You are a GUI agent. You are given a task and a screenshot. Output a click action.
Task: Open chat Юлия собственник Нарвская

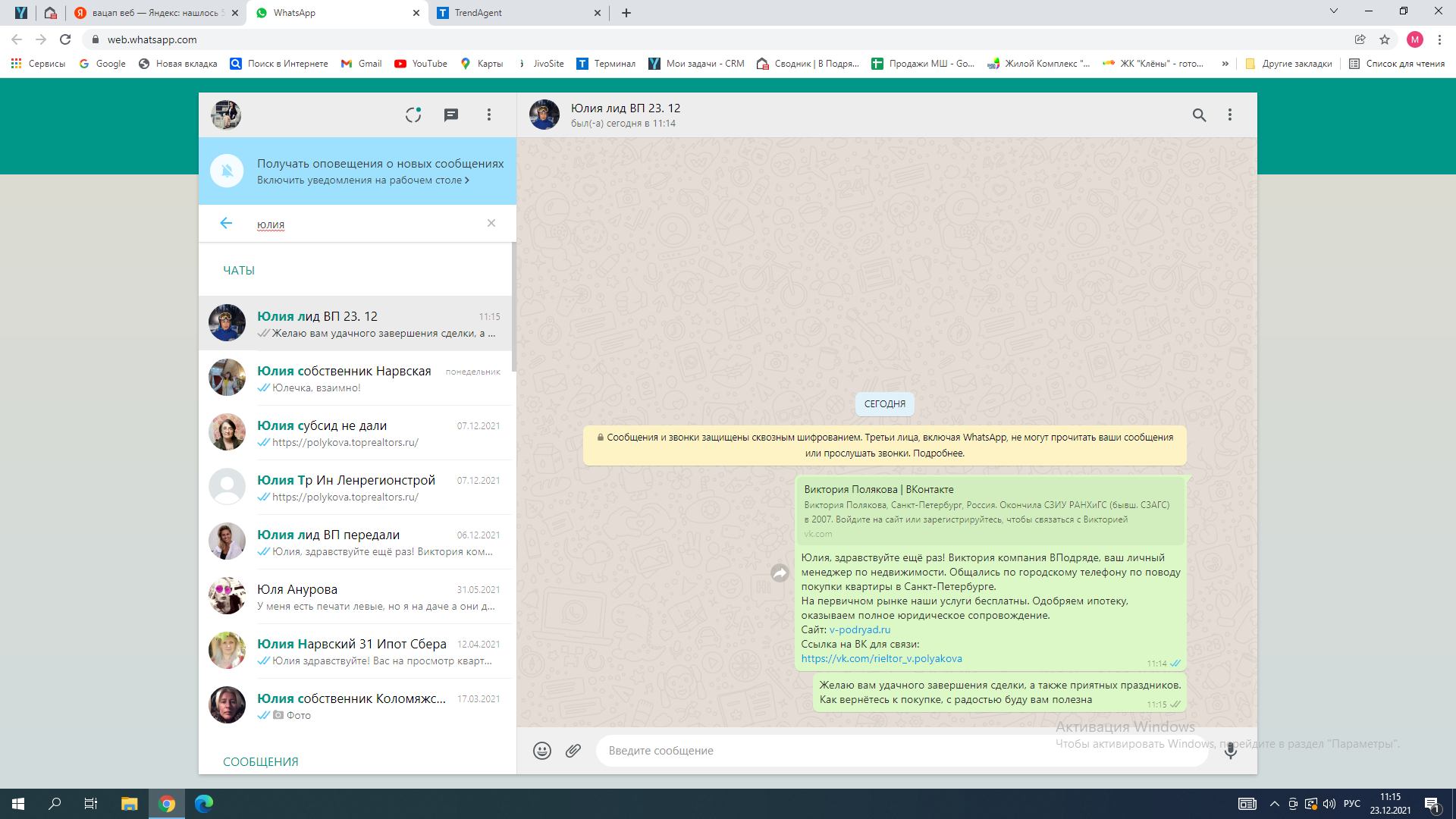(356, 378)
